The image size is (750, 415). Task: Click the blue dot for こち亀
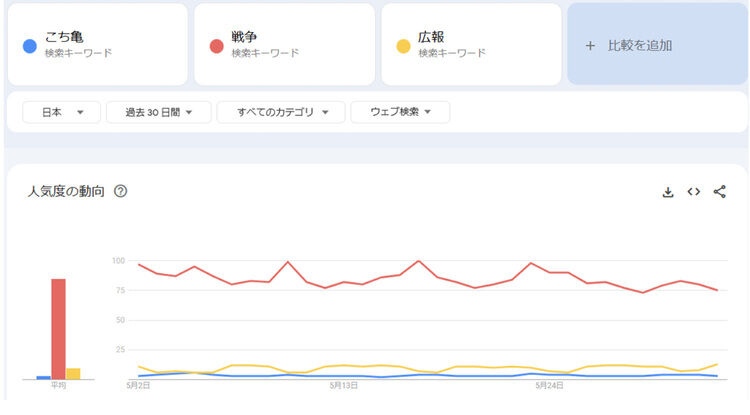tap(30, 45)
